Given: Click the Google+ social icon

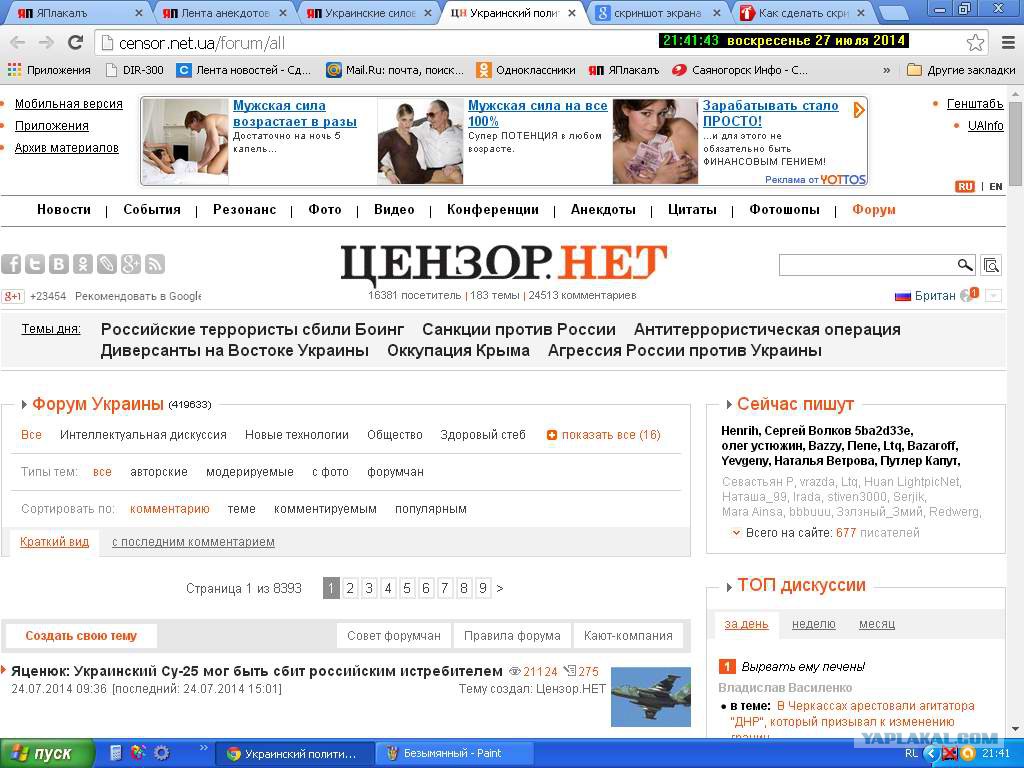Looking at the screenshot, I should pos(131,264).
